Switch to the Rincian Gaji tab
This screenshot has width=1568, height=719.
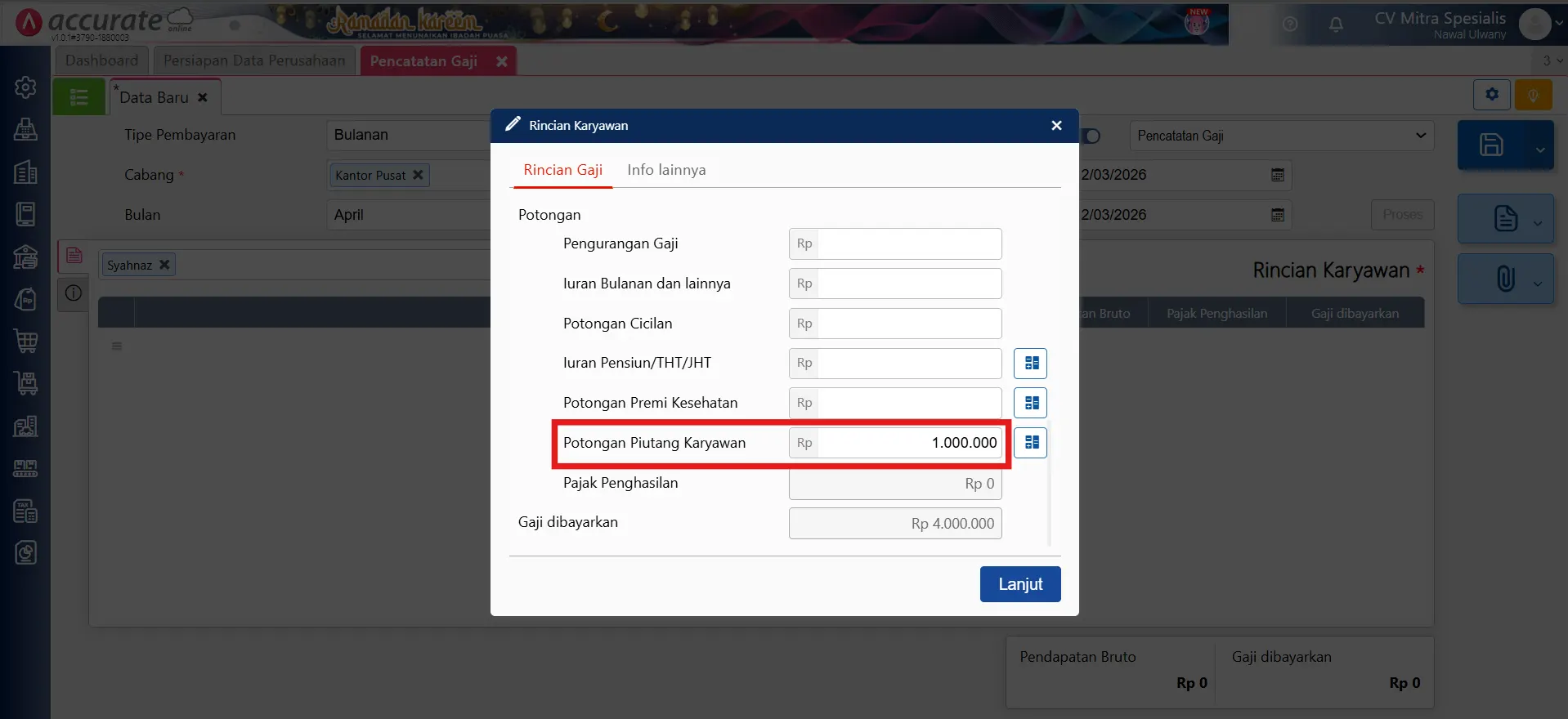562,170
